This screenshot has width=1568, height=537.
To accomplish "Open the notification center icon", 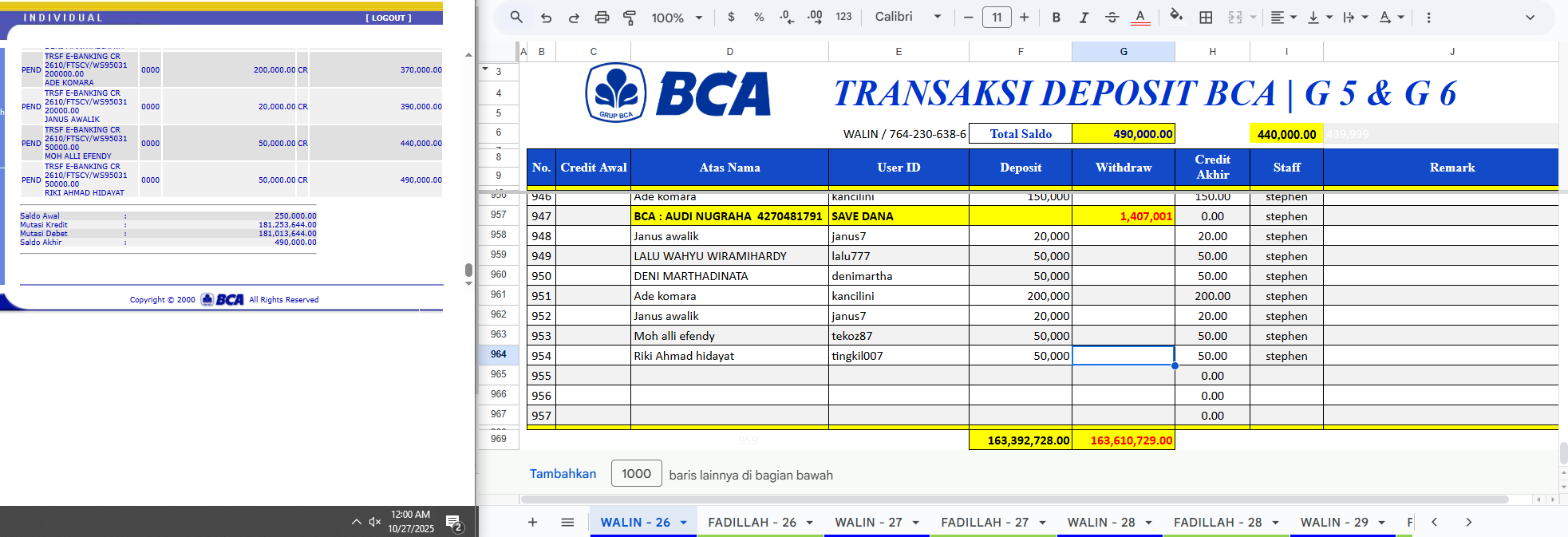I will click(453, 523).
